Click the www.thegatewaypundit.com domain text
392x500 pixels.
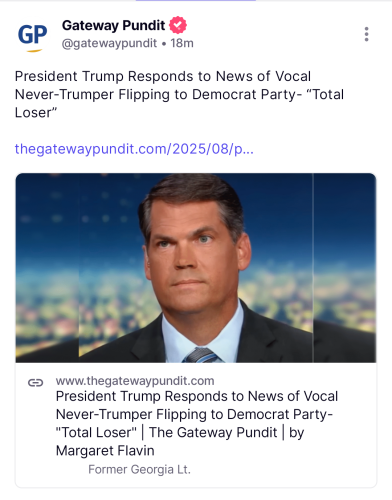[135, 381]
